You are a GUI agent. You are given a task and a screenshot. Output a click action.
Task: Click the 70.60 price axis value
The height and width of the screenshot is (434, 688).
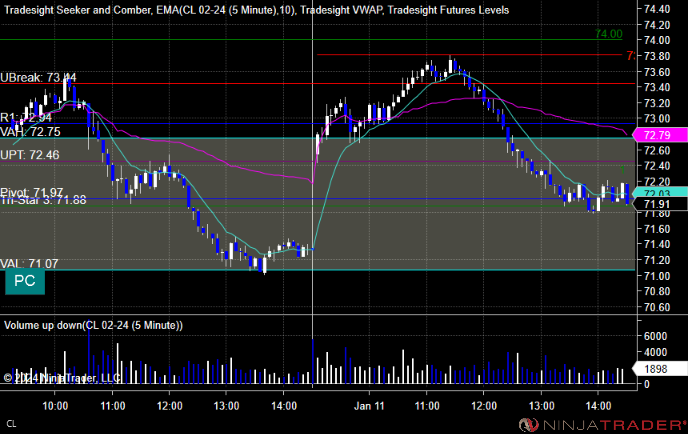[657, 307]
